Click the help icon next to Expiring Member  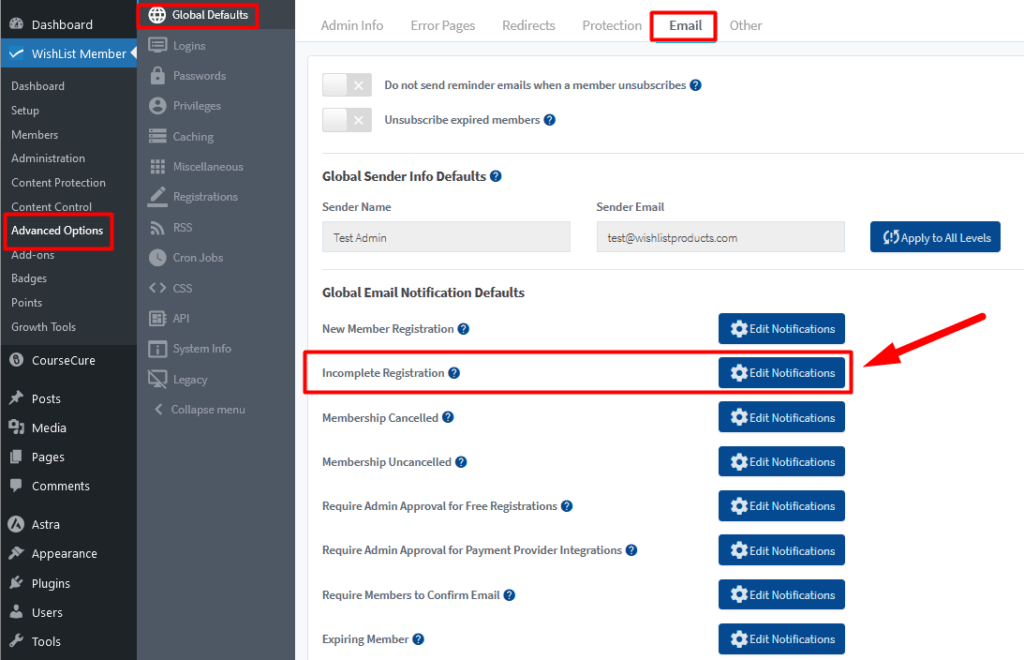click(x=419, y=639)
